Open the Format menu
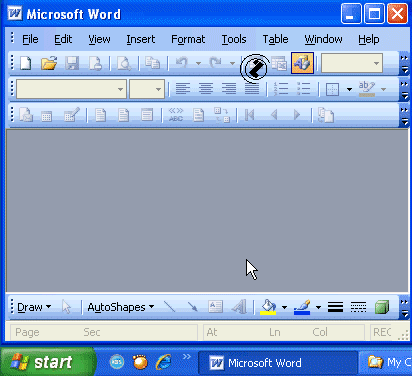412x376 pixels. [x=188, y=39]
